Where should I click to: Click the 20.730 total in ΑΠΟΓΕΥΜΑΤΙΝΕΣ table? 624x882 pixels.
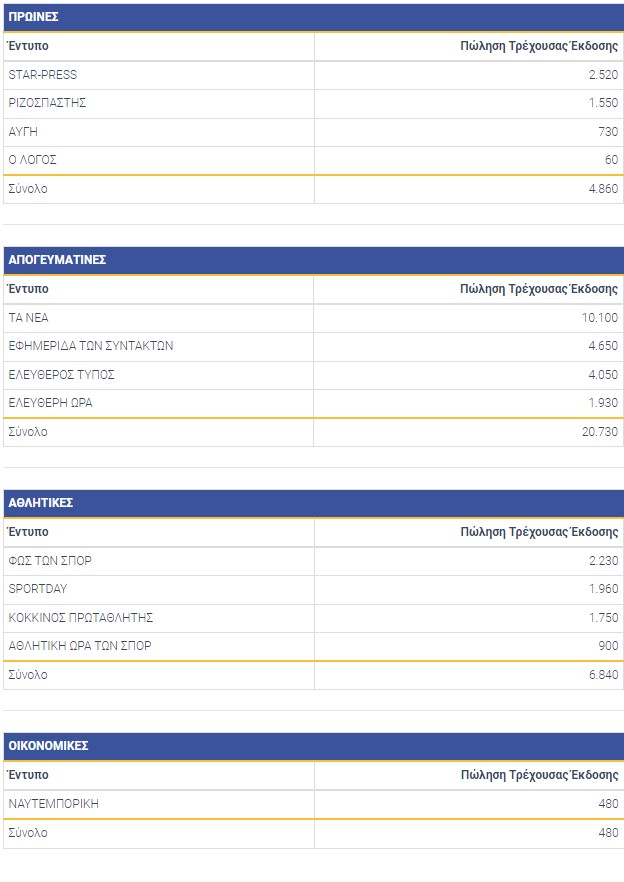[601, 432]
